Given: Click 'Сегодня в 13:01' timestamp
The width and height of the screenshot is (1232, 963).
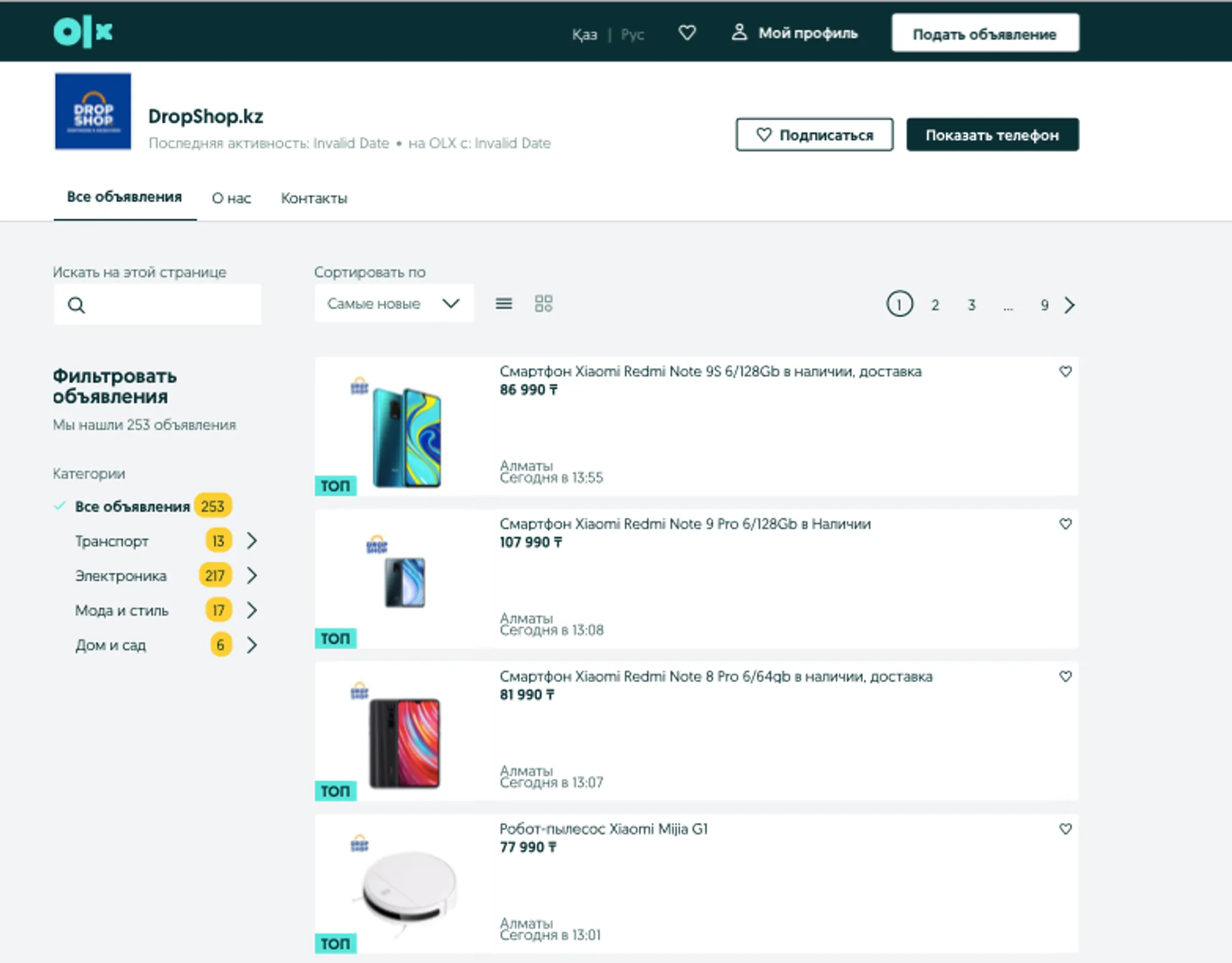Looking at the screenshot, I should (x=550, y=934).
